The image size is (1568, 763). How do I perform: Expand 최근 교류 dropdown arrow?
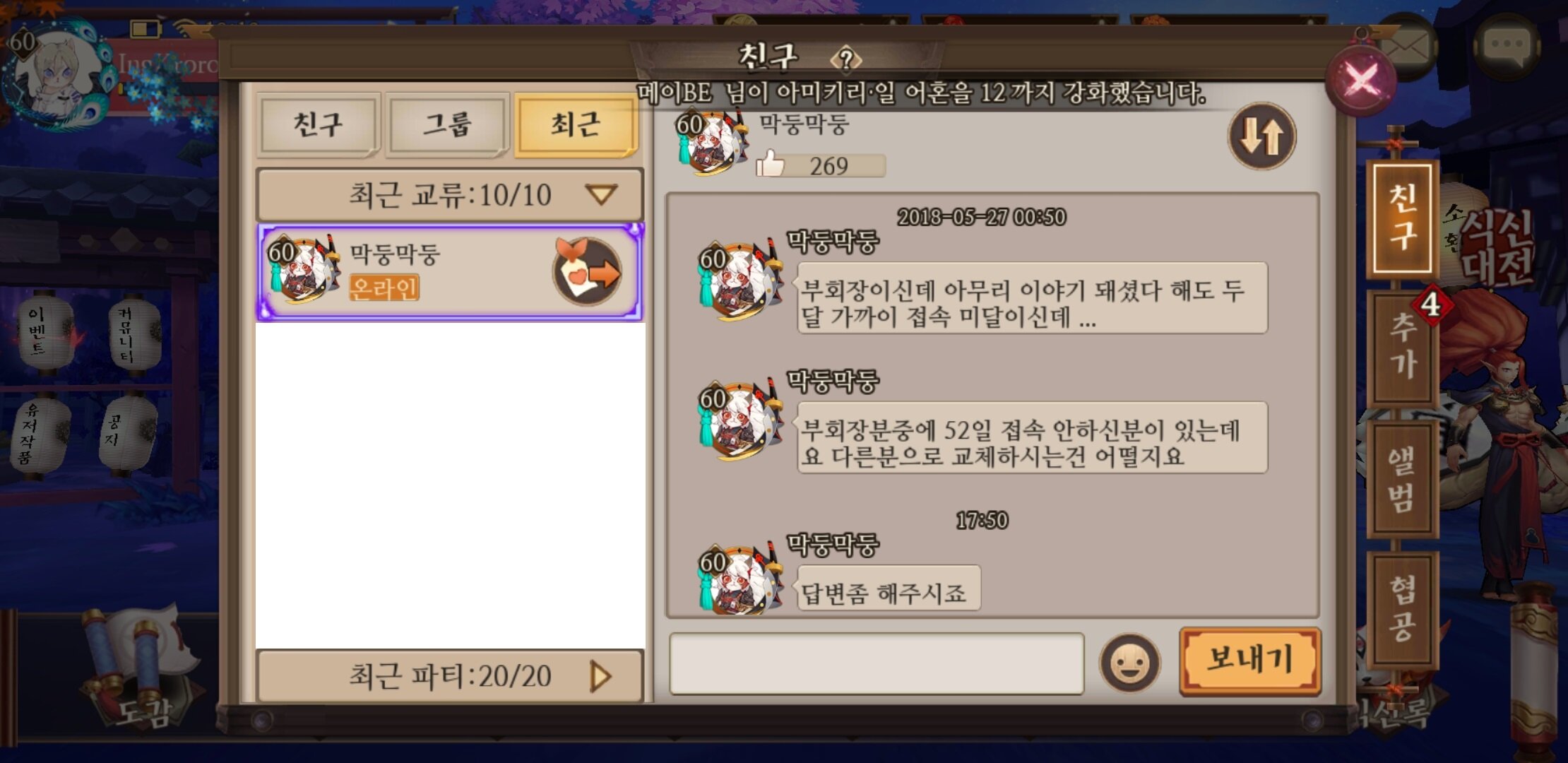click(601, 194)
